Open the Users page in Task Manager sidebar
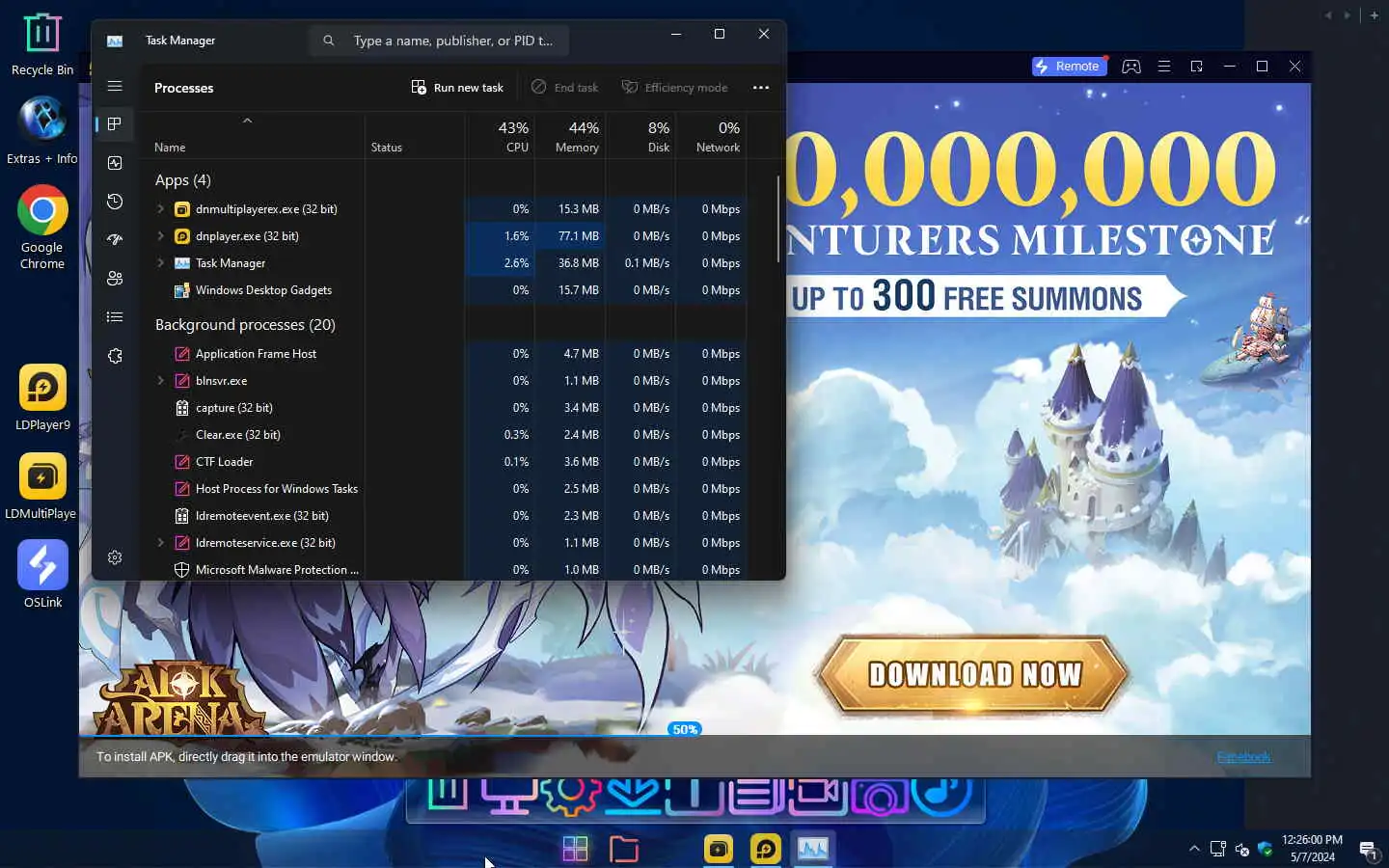Screen dimensions: 1389x868 [115, 279]
